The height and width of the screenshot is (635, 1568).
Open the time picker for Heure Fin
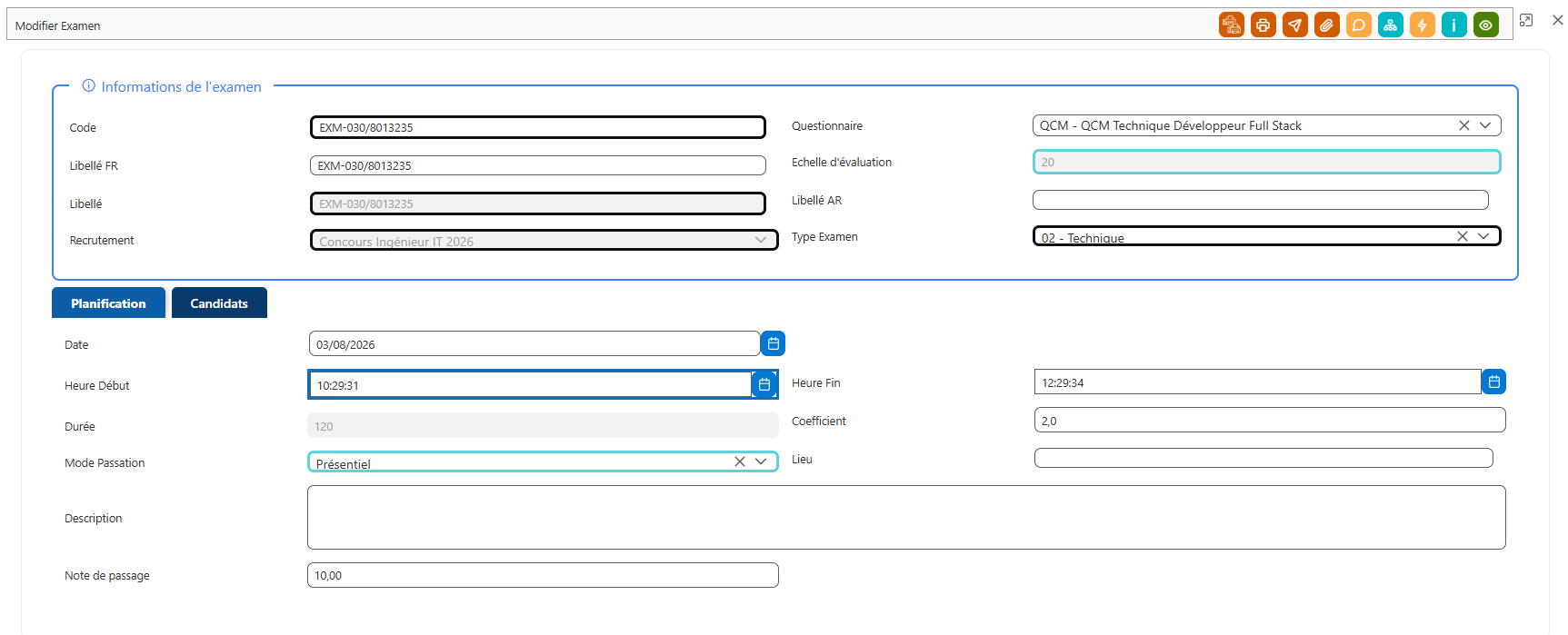(1493, 382)
